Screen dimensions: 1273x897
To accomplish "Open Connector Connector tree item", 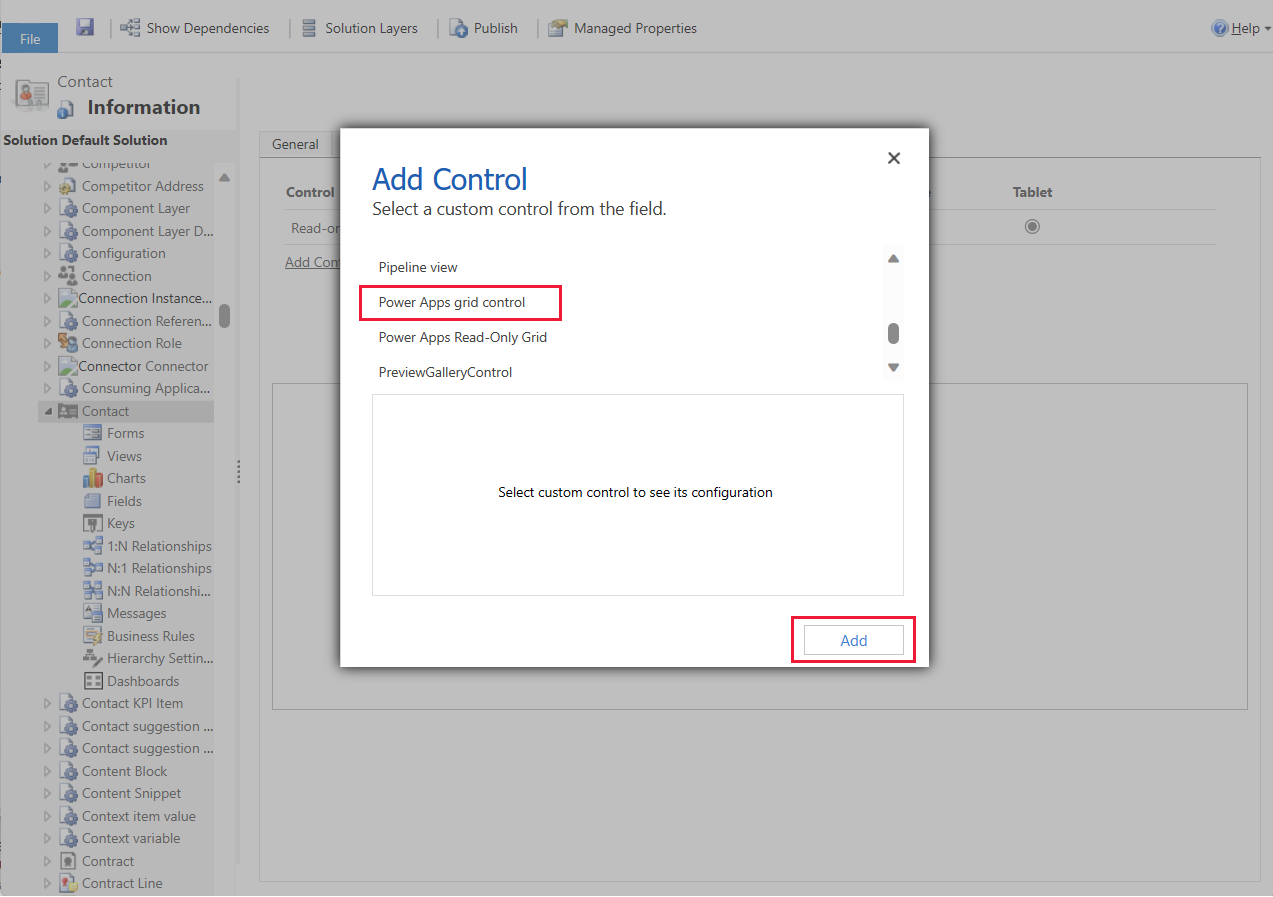I will [144, 366].
